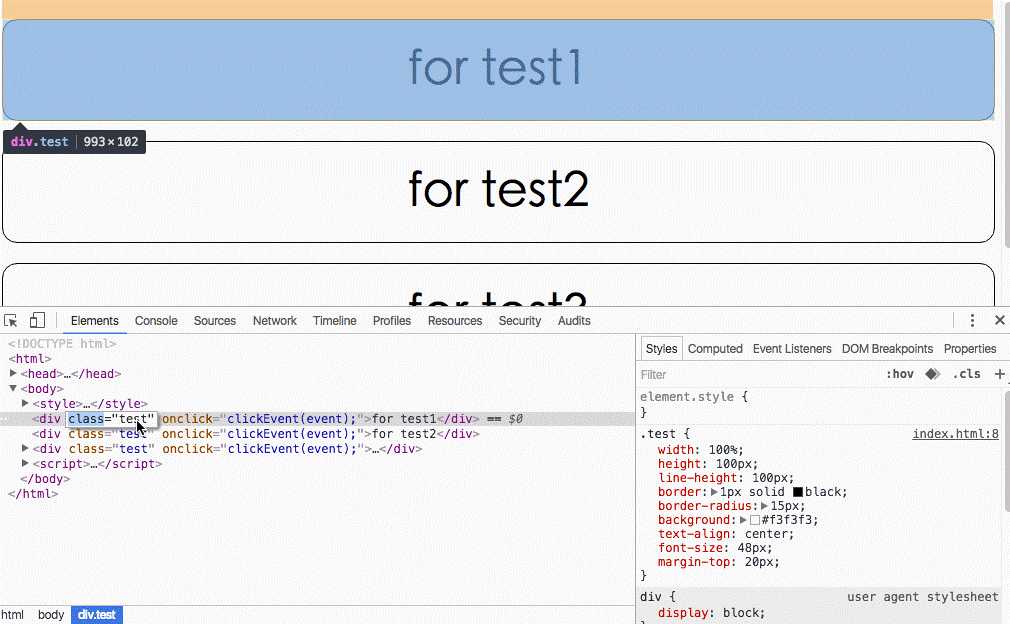Open the Profiles tab
The image size is (1010, 624).
tap(392, 321)
